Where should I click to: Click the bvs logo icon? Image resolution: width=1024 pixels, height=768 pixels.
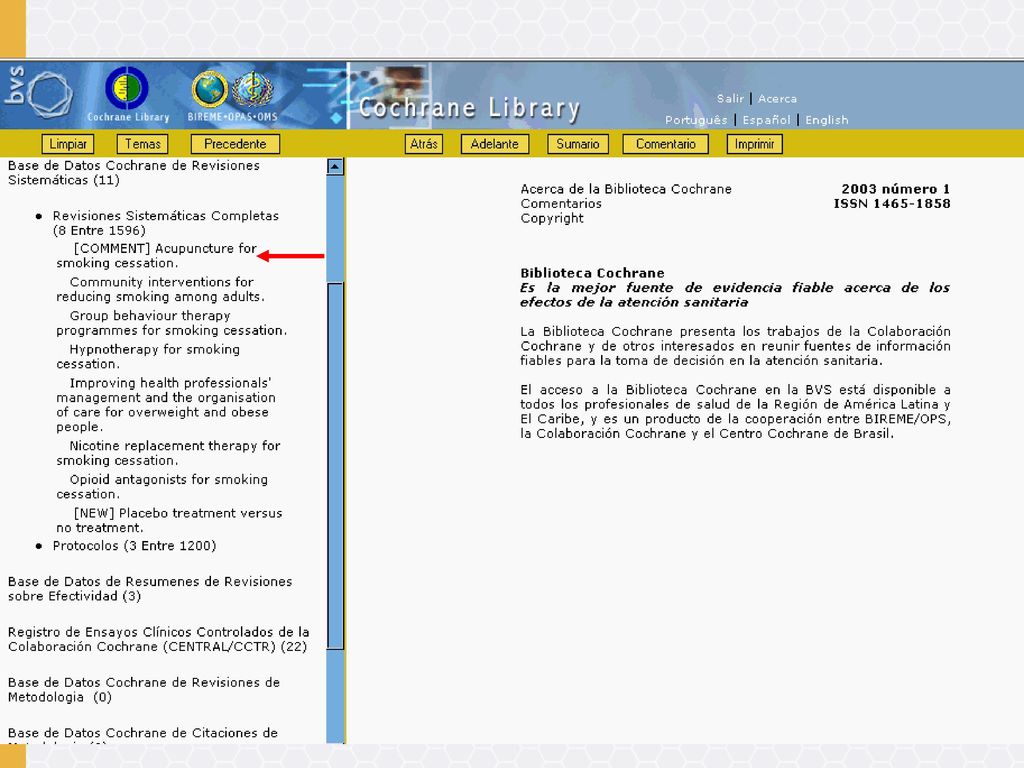[x=38, y=93]
